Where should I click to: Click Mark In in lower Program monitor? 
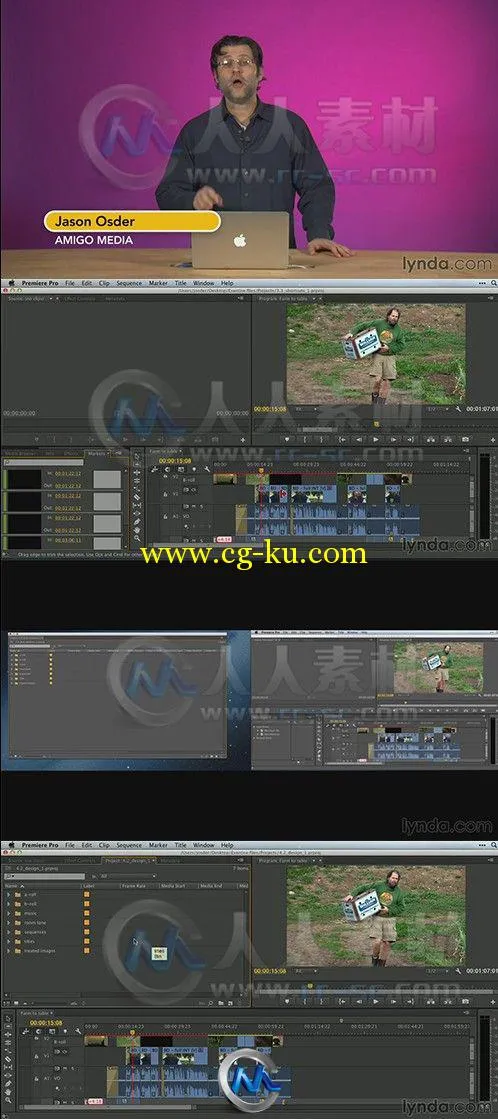(x=305, y=1001)
